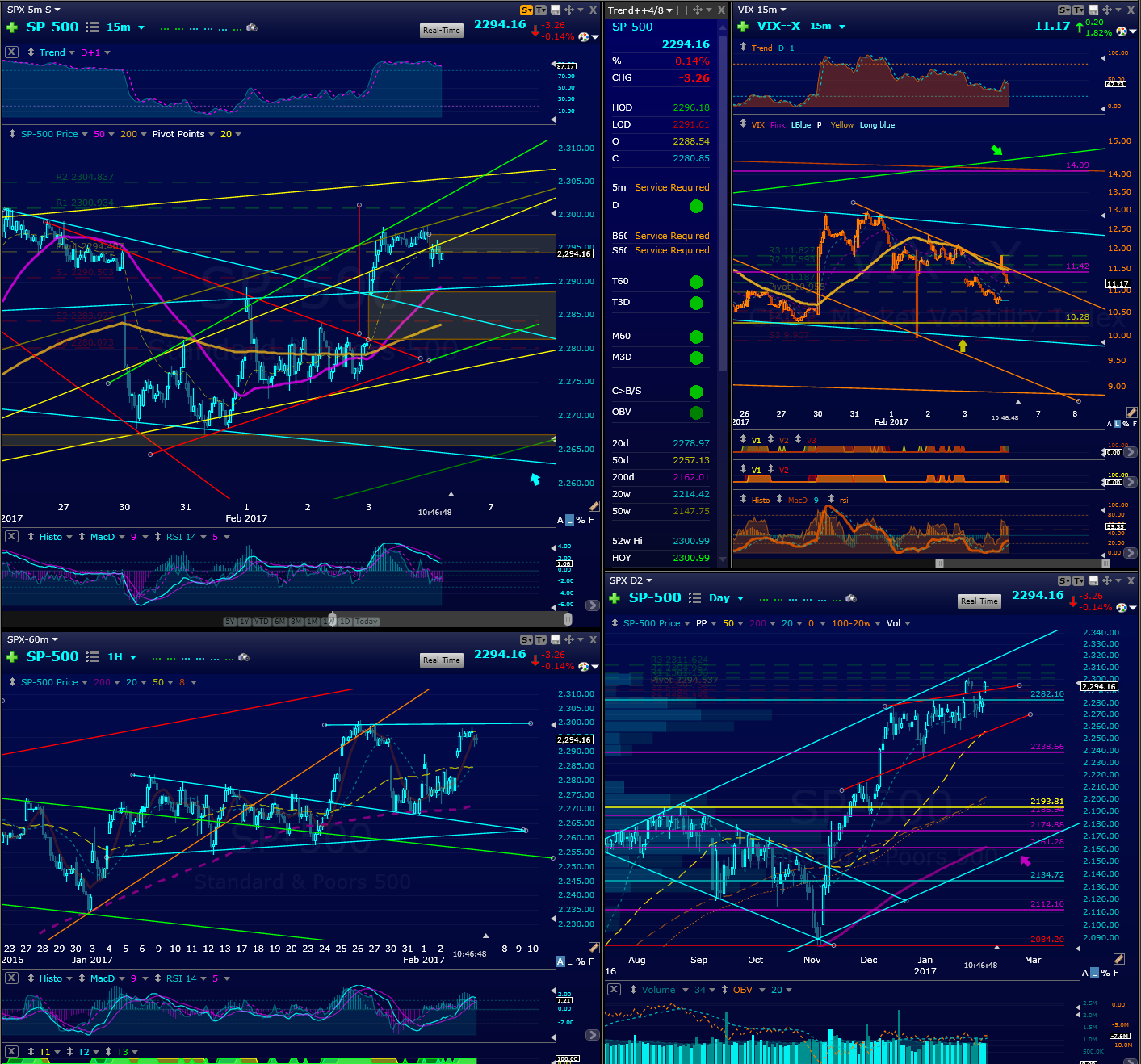The height and width of the screenshot is (1064, 1141).
Task: Close Volume pane X box in SPX D2
Action: coord(614,989)
